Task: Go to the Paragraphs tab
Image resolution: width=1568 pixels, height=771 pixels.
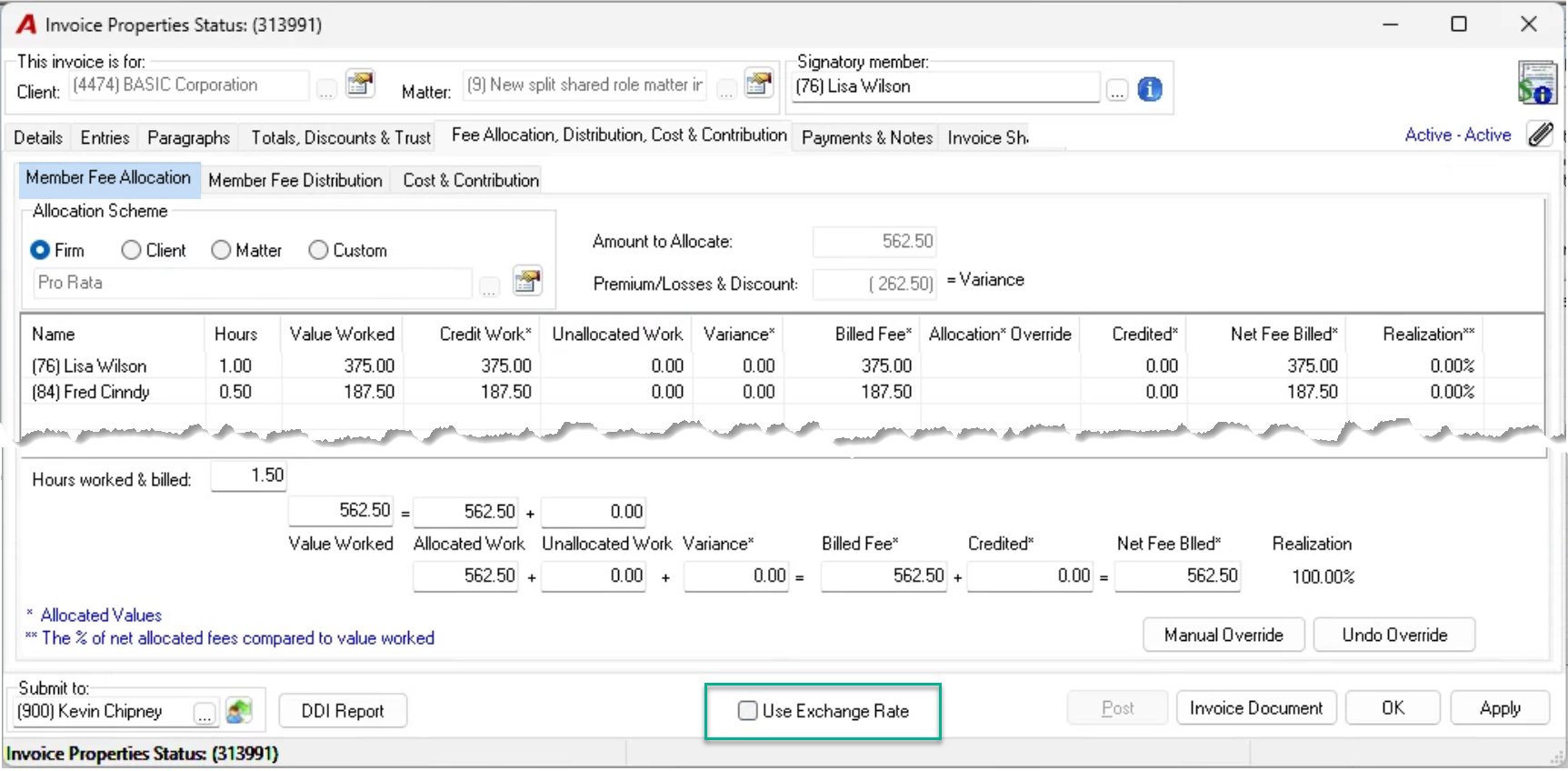Action: pyautogui.click(x=188, y=137)
